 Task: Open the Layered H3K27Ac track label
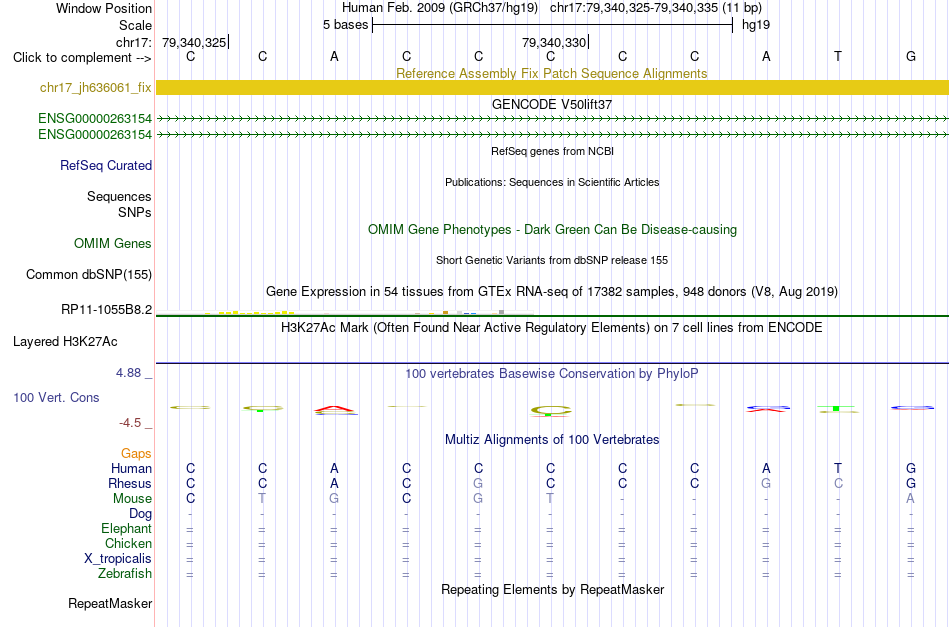(65, 342)
